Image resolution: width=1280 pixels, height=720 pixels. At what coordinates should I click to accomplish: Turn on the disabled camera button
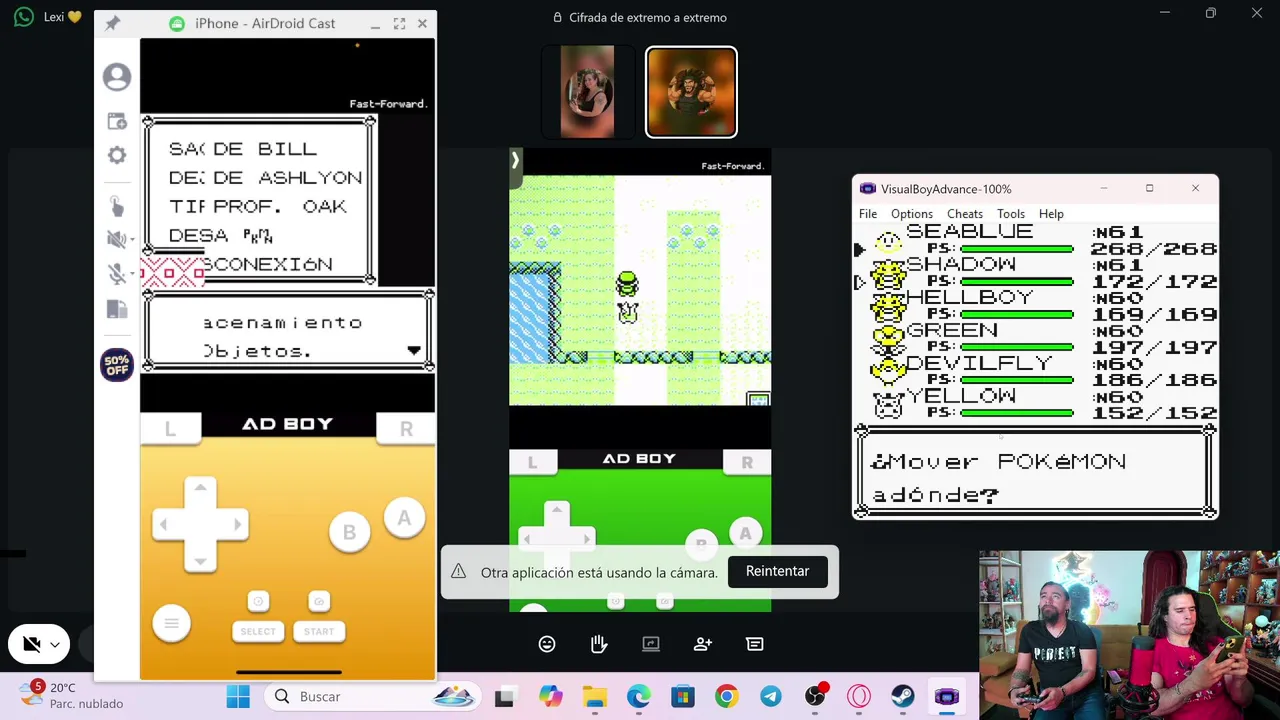pos(32,645)
